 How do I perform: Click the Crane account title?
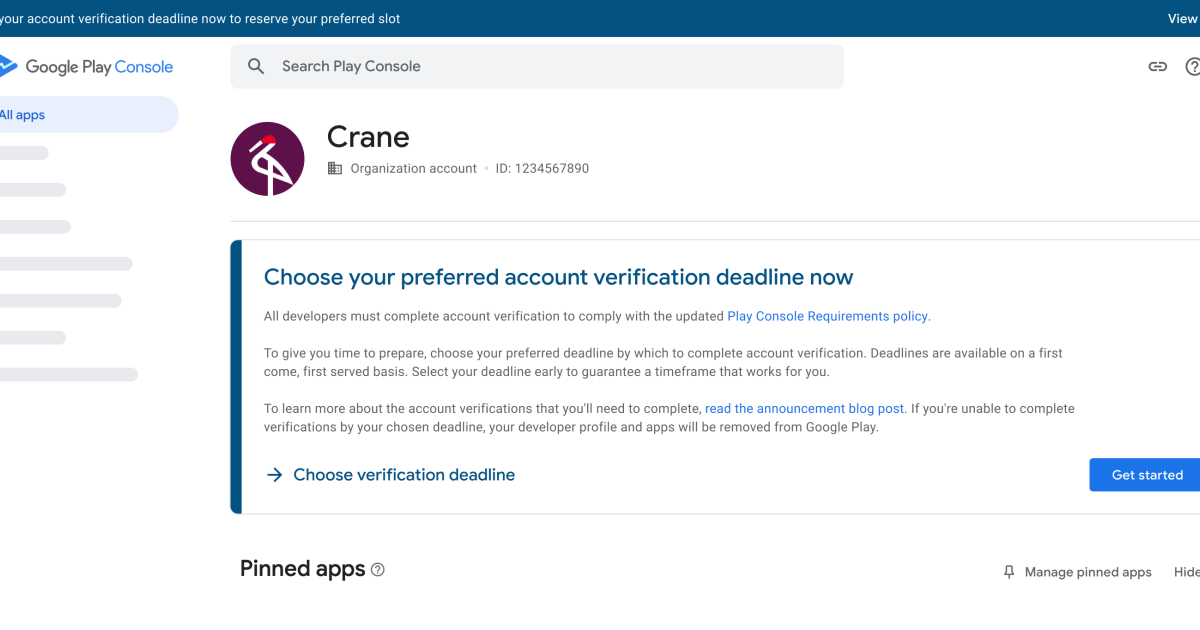click(368, 137)
